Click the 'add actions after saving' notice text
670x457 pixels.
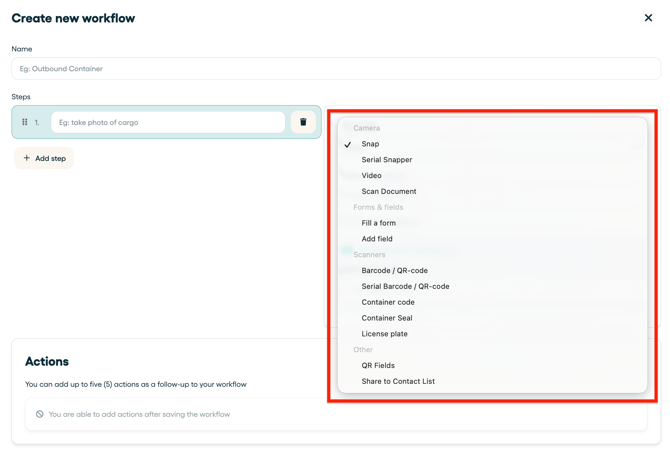coord(139,414)
